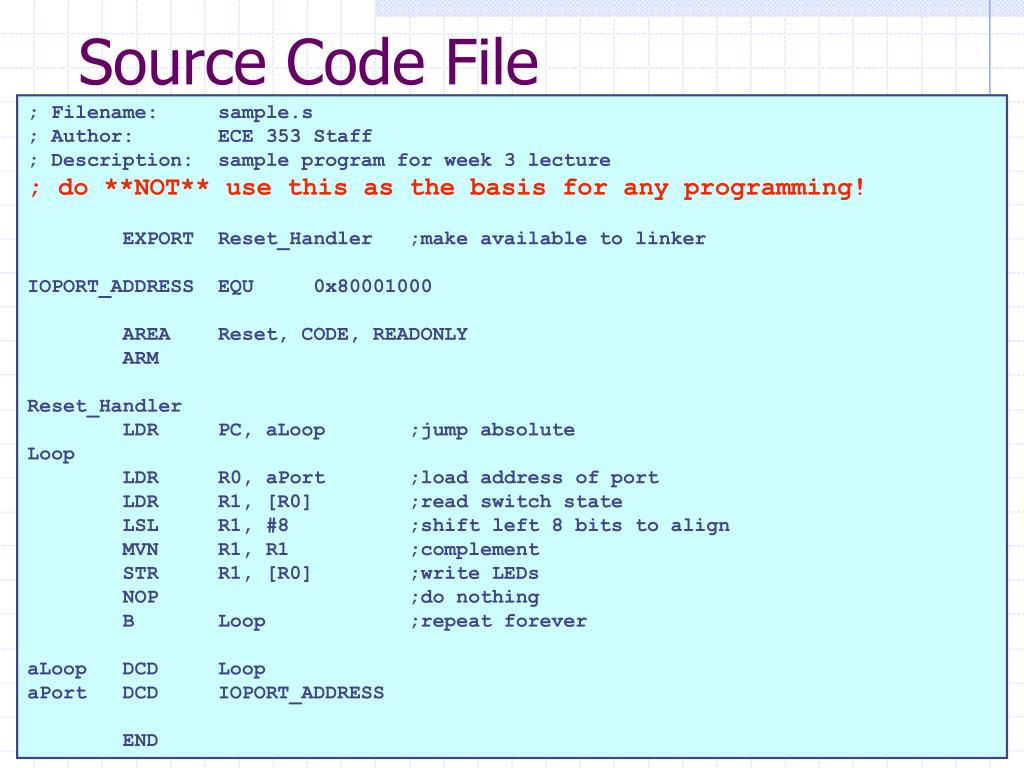Image resolution: width=1024 pixels, height=768 pixels.
Task: Click the ';jump absolute' comment
Action: click(492, 430)
